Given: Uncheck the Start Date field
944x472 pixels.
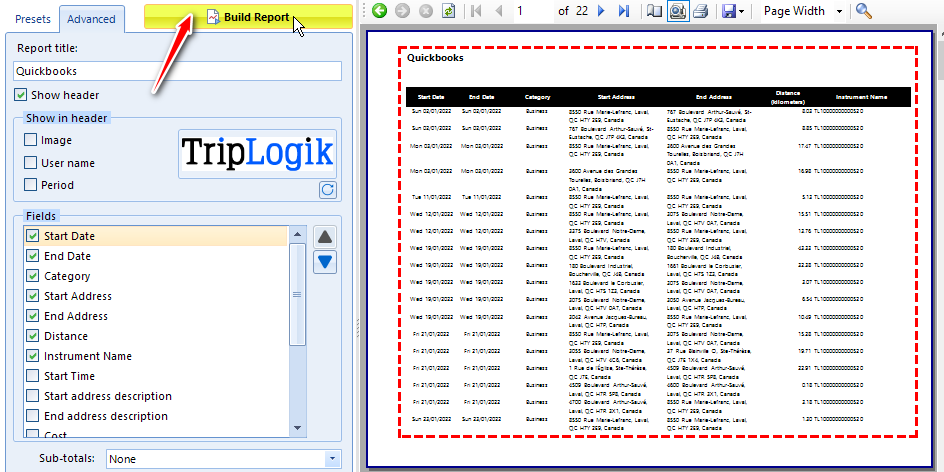Looking at the screenshot, I should [33, 236].
